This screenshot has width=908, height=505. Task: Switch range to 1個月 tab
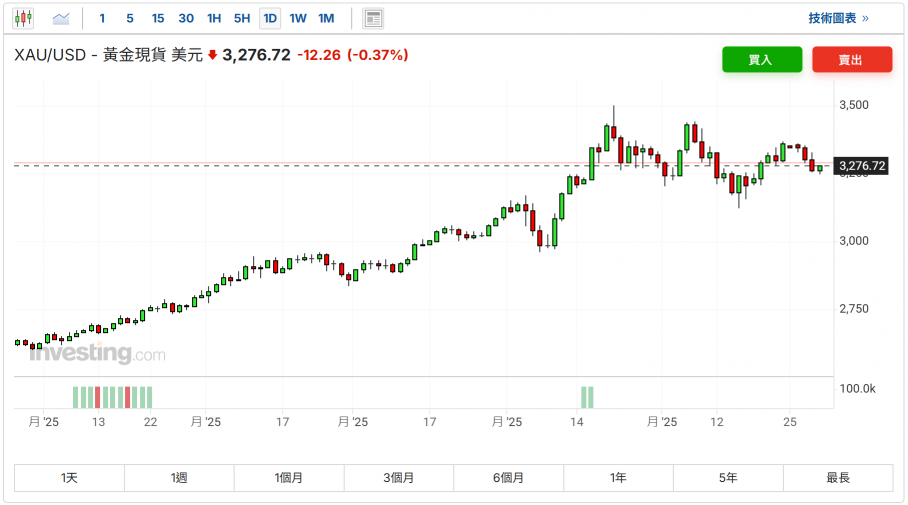(289, 478)
